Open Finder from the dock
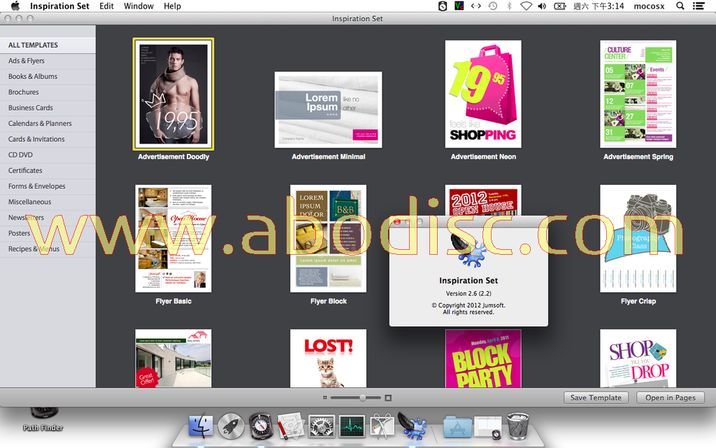The width and height of the screenshot is (716, 448). pyautogui.click(x=199, y=427)
